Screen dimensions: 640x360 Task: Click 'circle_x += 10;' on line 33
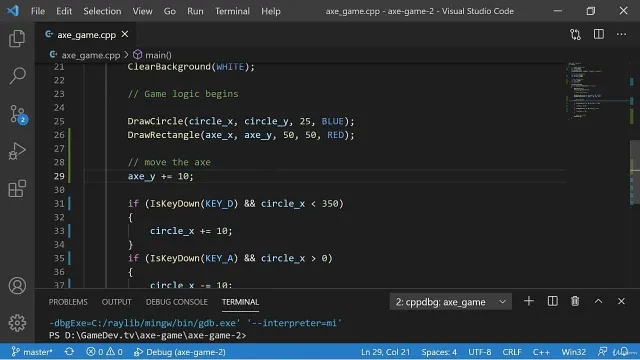pos(191,231)
